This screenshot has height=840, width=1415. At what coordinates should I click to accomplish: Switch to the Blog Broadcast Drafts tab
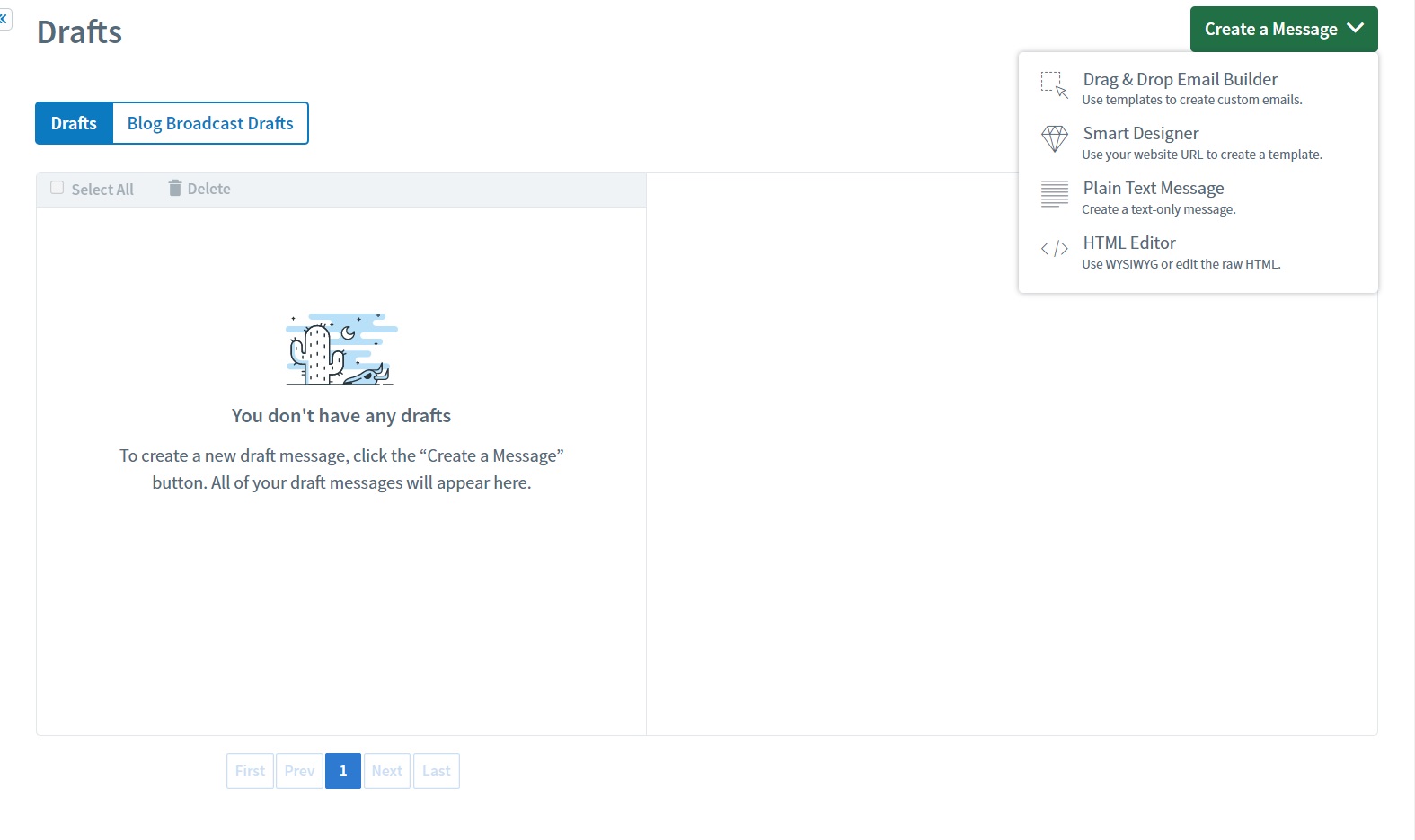(210, 123)
